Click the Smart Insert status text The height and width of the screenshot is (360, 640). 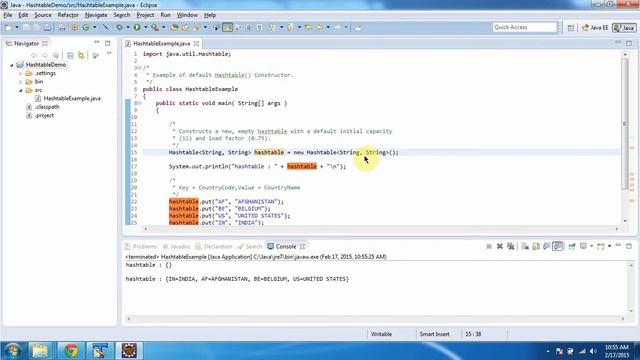[434, 334]
